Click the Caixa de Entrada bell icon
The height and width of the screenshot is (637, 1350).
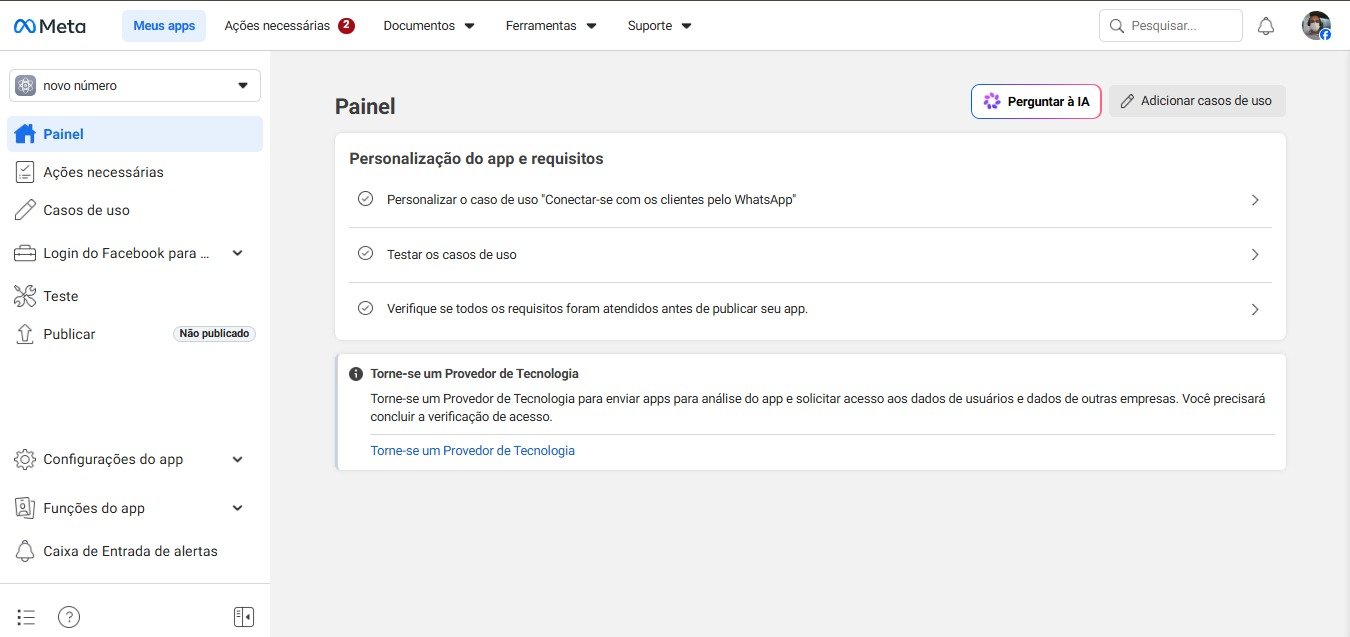pos(25,551)
